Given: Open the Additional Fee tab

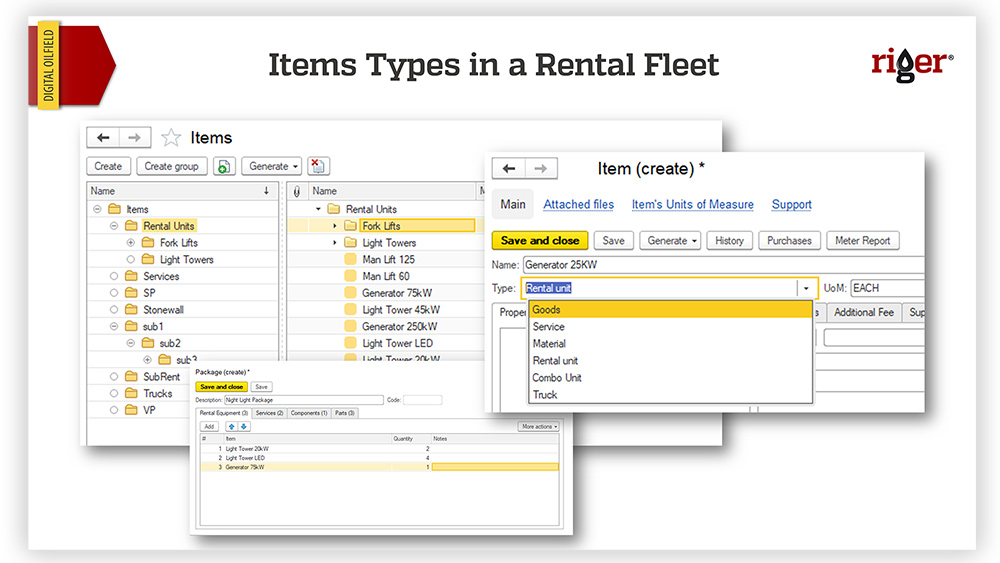Looking at the screenshot, I should pos(863,313).
